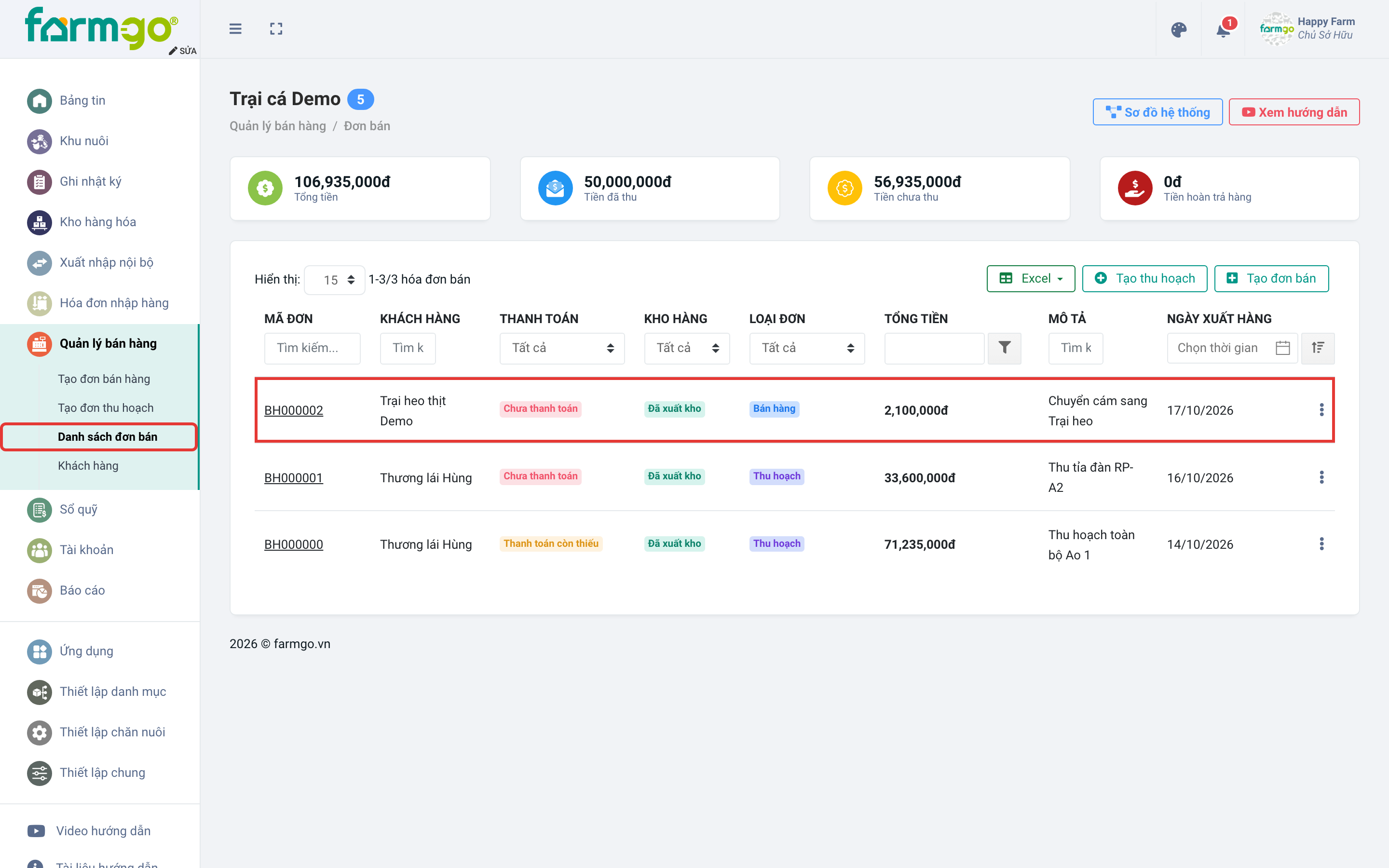Click the Kho hàng hóa sidebar icon
Viewport: 1389px width, 868px height.
(40, 222)
